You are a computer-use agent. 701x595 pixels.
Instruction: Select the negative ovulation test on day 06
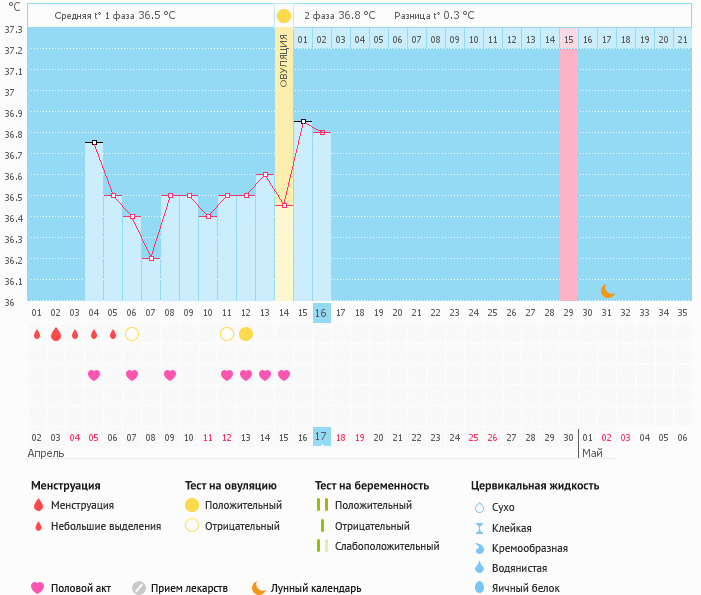(132, 334)
